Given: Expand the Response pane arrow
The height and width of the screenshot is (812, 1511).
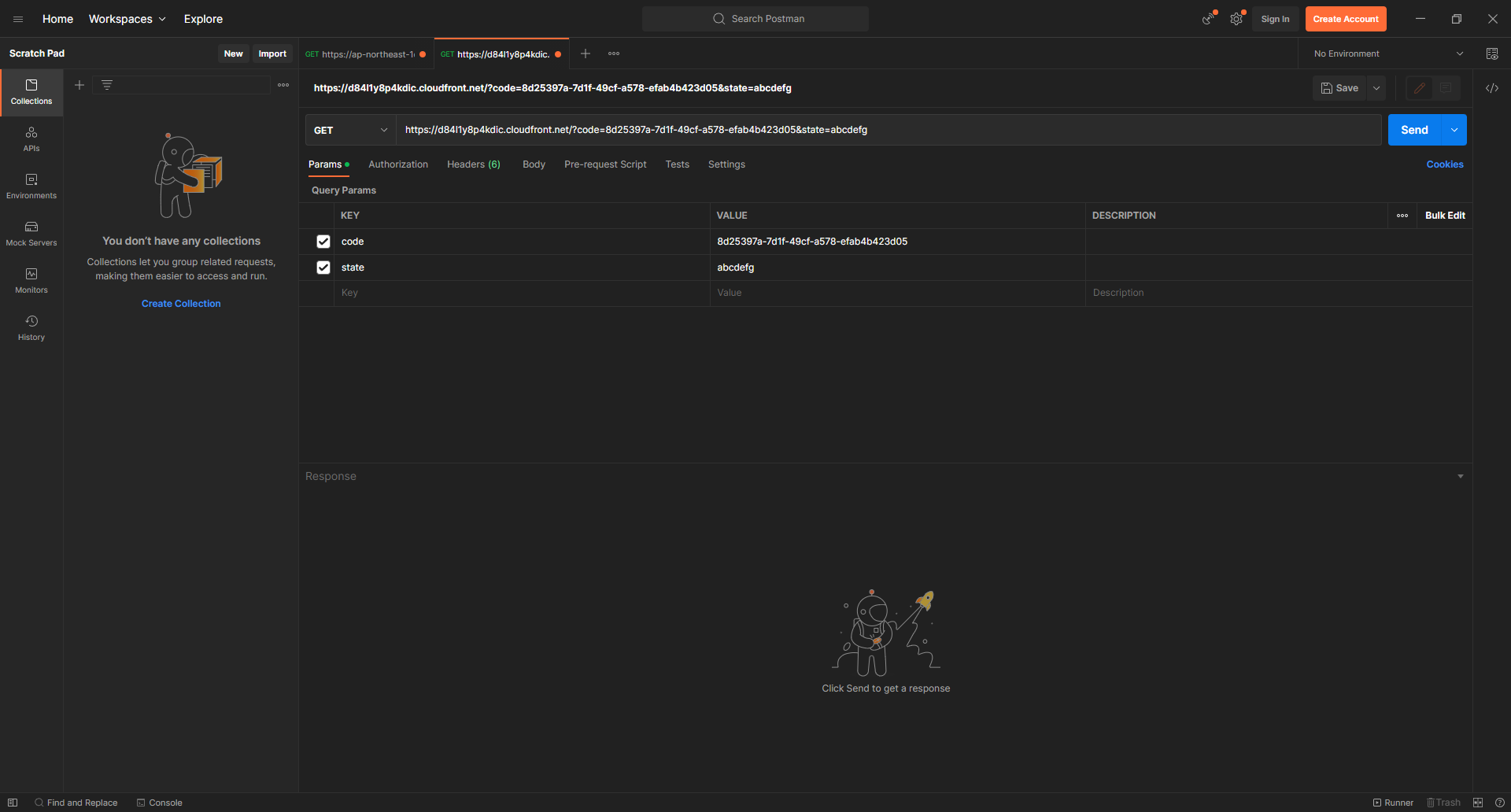Looking at the screenshot, I should (x=1461, y=476).
